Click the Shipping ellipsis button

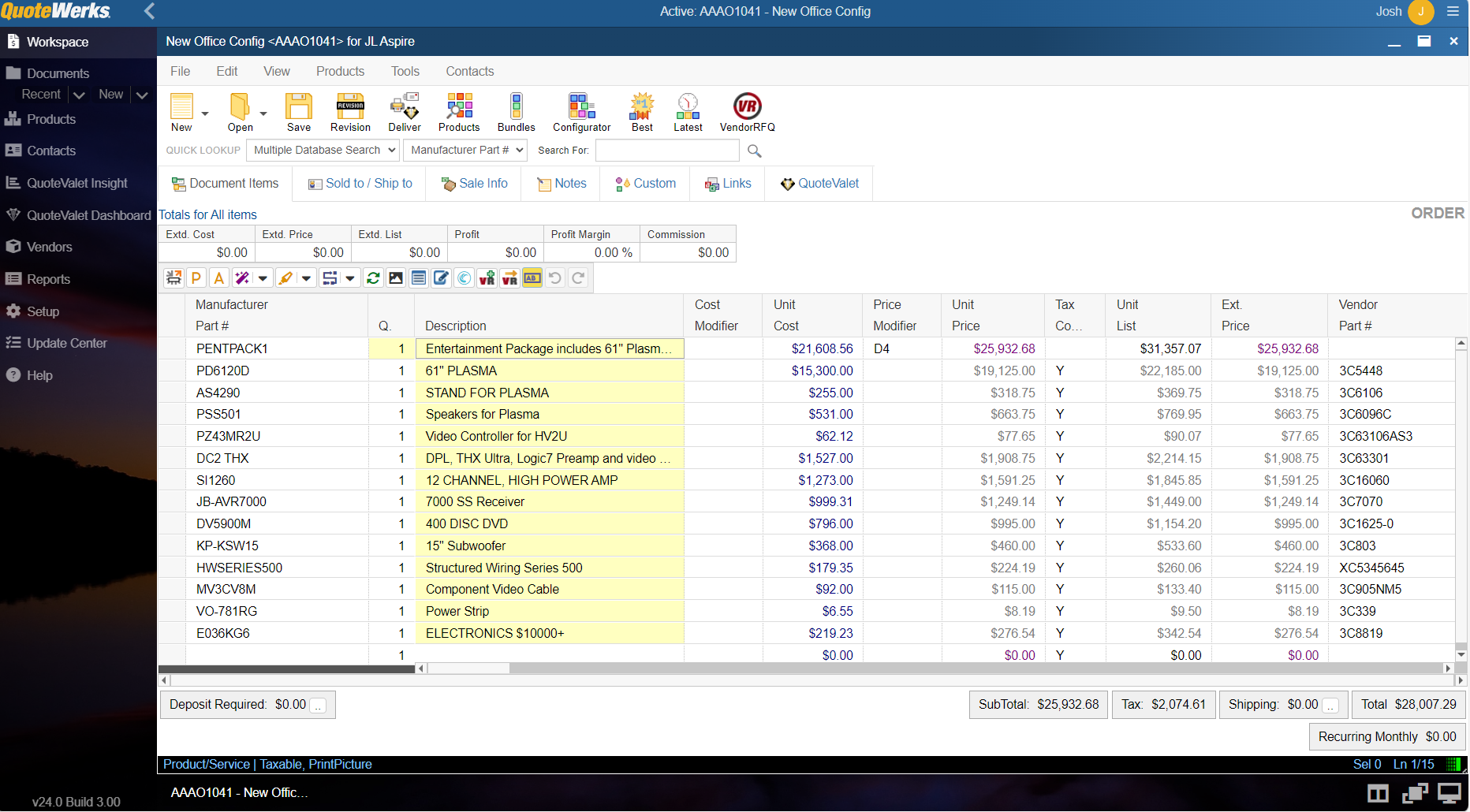coord(1330,706)
